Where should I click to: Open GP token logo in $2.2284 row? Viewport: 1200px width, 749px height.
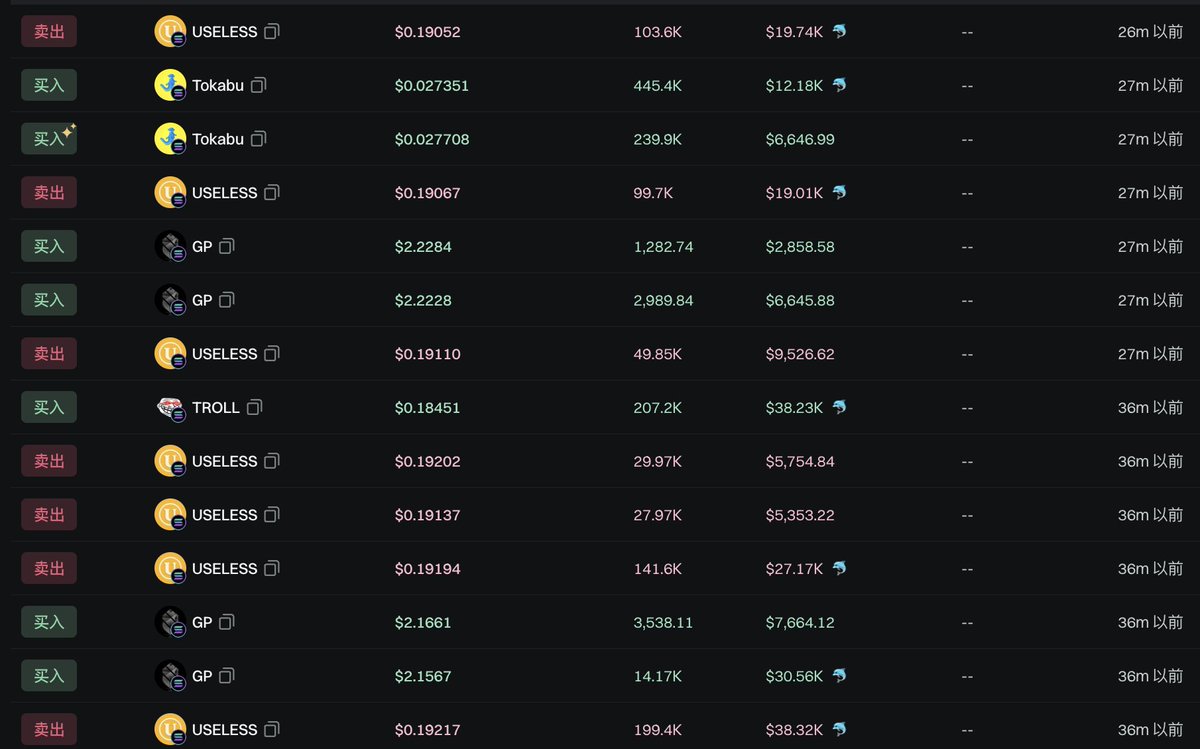tap(170, 246)
